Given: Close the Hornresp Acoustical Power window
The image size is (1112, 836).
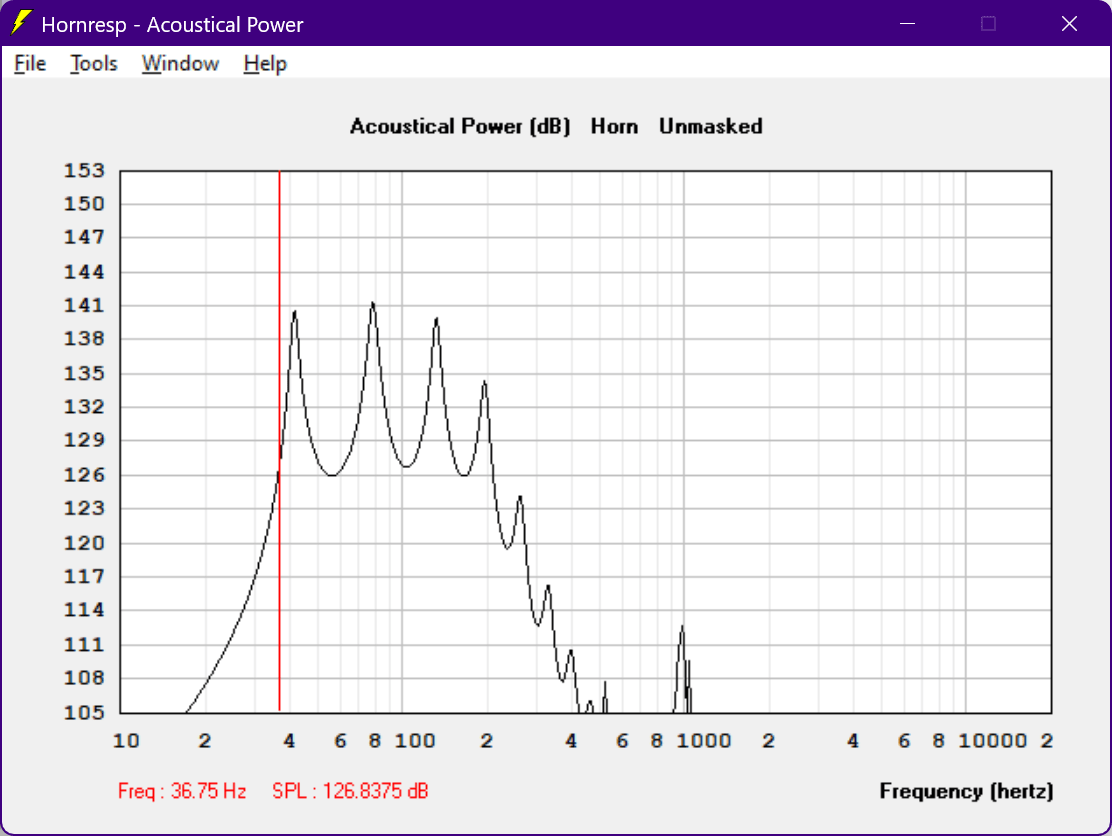Looking at the screenshot, I should pyautogui.click(x=1069, y=23).
